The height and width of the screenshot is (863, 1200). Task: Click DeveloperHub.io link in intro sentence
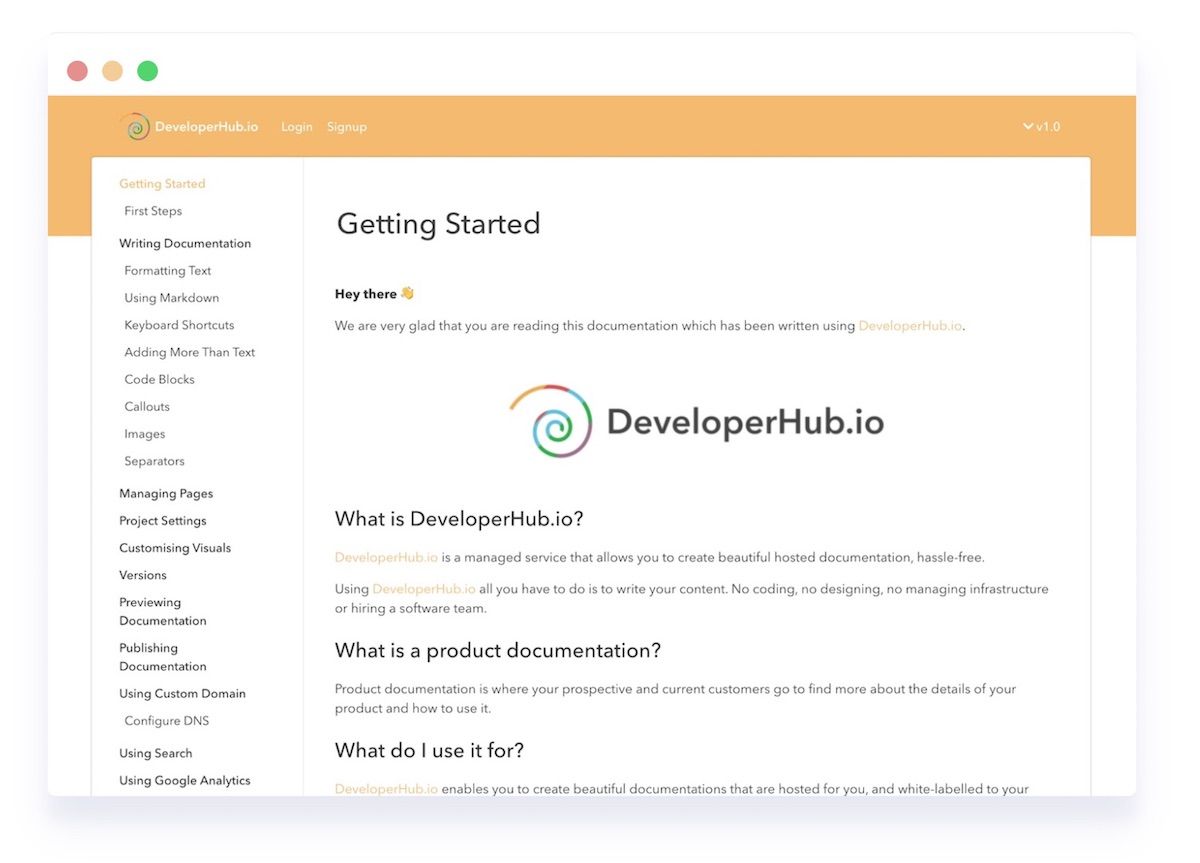click(x=910, y=326)
